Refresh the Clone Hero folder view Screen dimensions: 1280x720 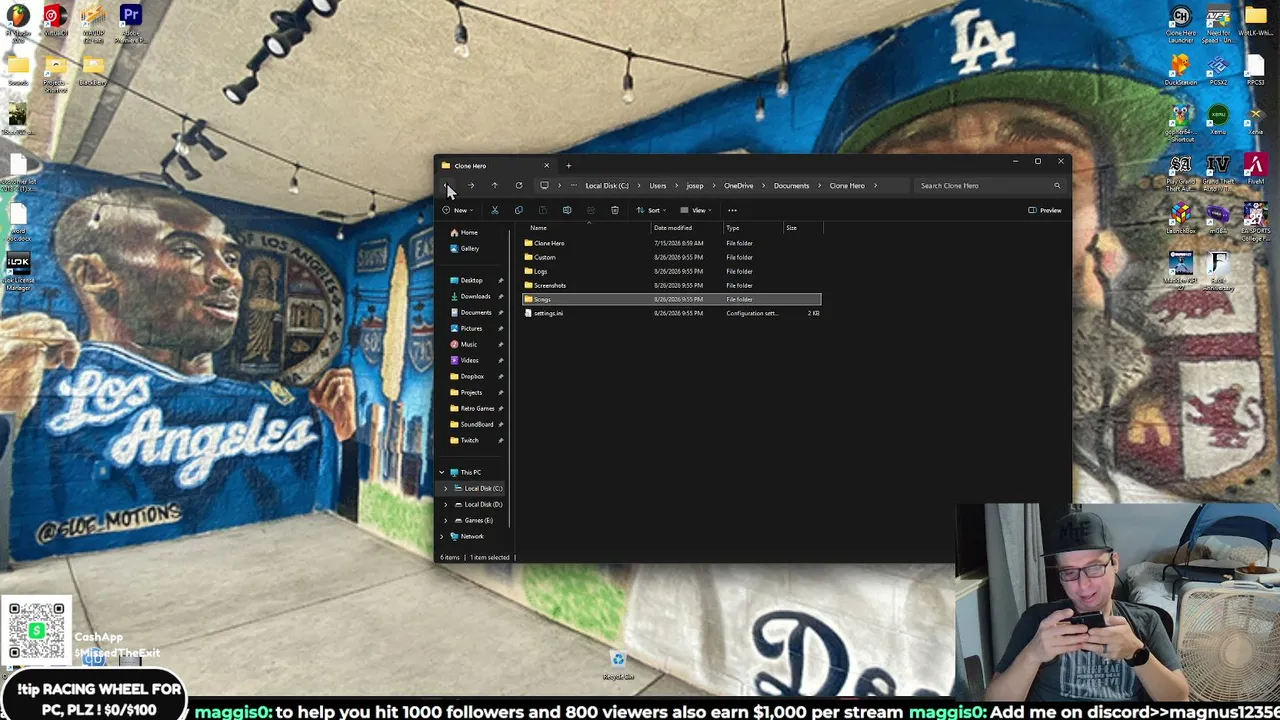click(x=518, y=185)
